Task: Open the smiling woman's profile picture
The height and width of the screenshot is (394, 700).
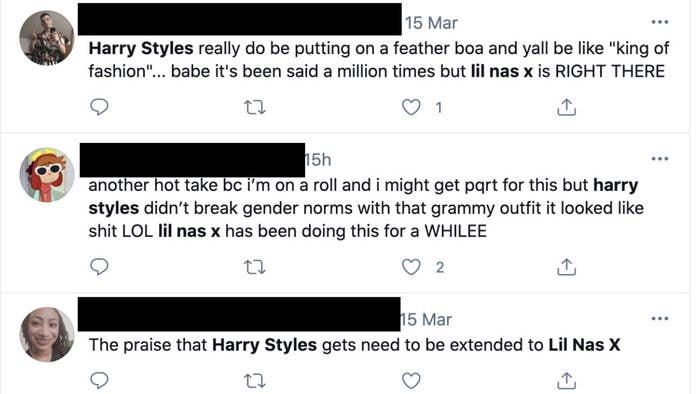Action: (x=47, y=334)
